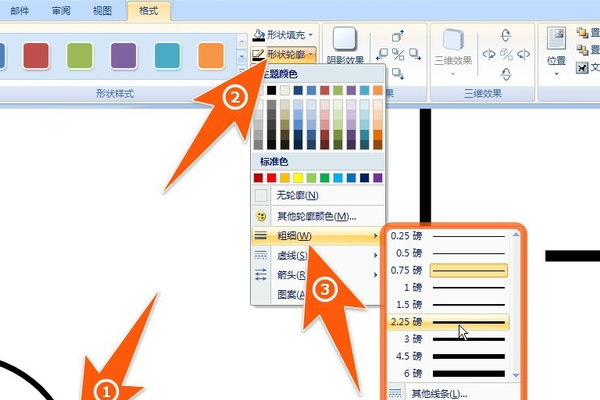Open 其他线条(L)... option
The width and height of the screenshot is (600, 400).
tap(454, 393)
